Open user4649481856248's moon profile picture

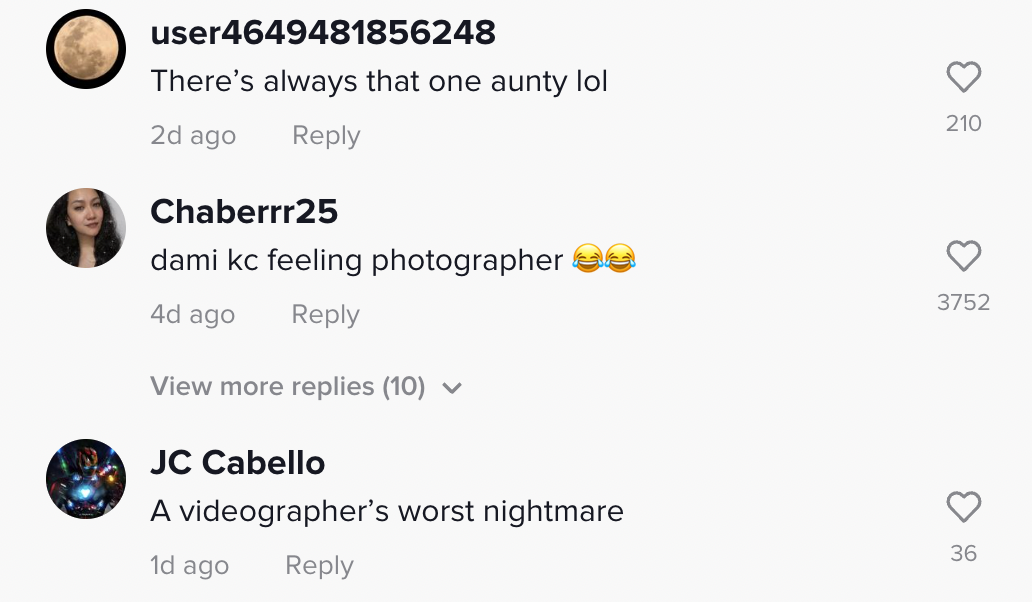pyautogui.click(x=86, y=48)
